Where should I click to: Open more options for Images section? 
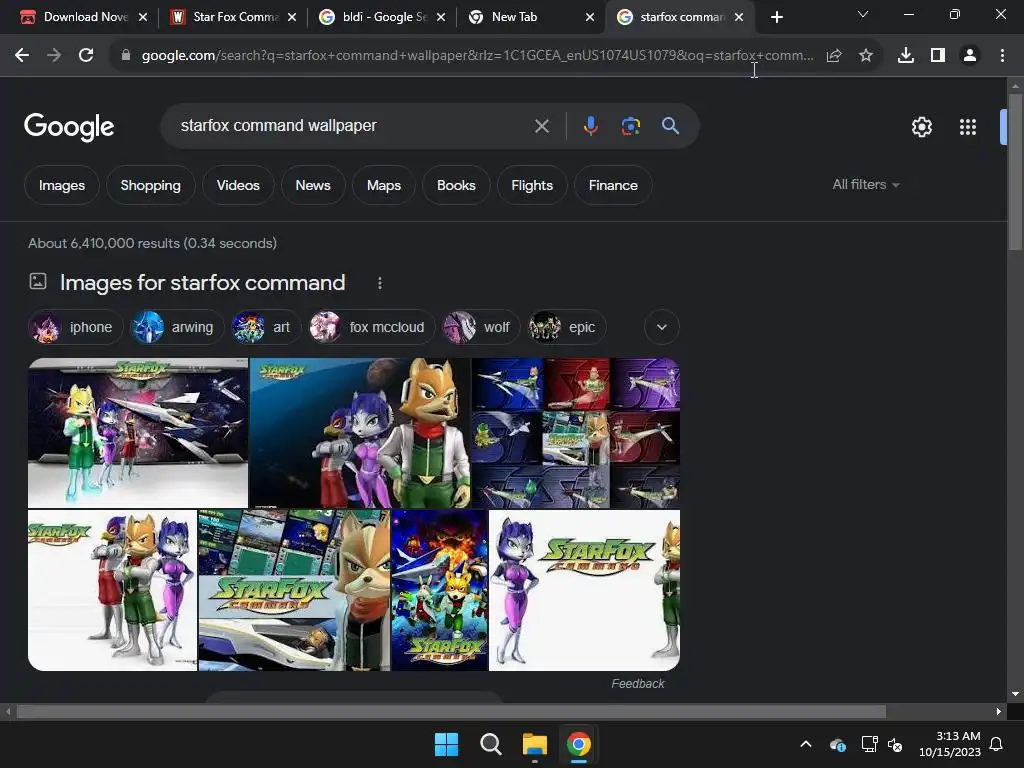coord(379,283)
